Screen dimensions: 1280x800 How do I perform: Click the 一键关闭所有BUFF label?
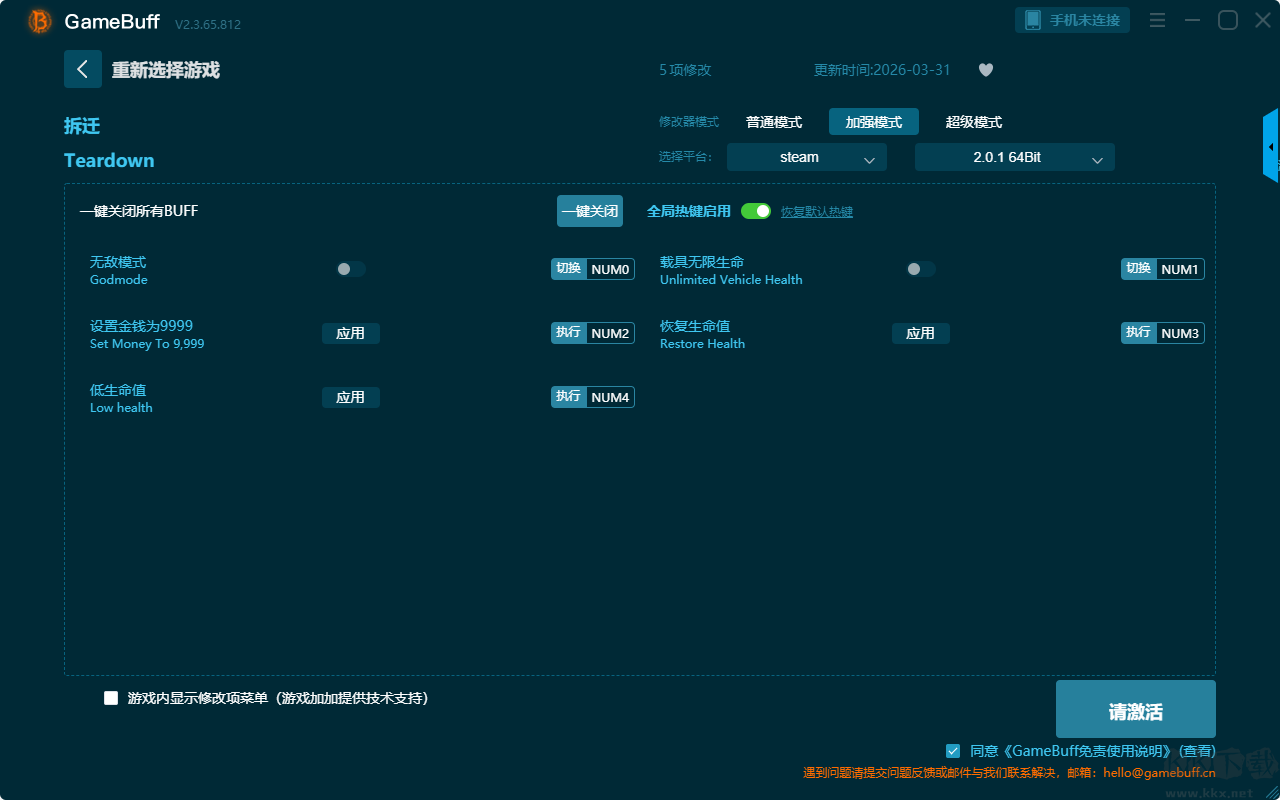(x=139, y=211)
